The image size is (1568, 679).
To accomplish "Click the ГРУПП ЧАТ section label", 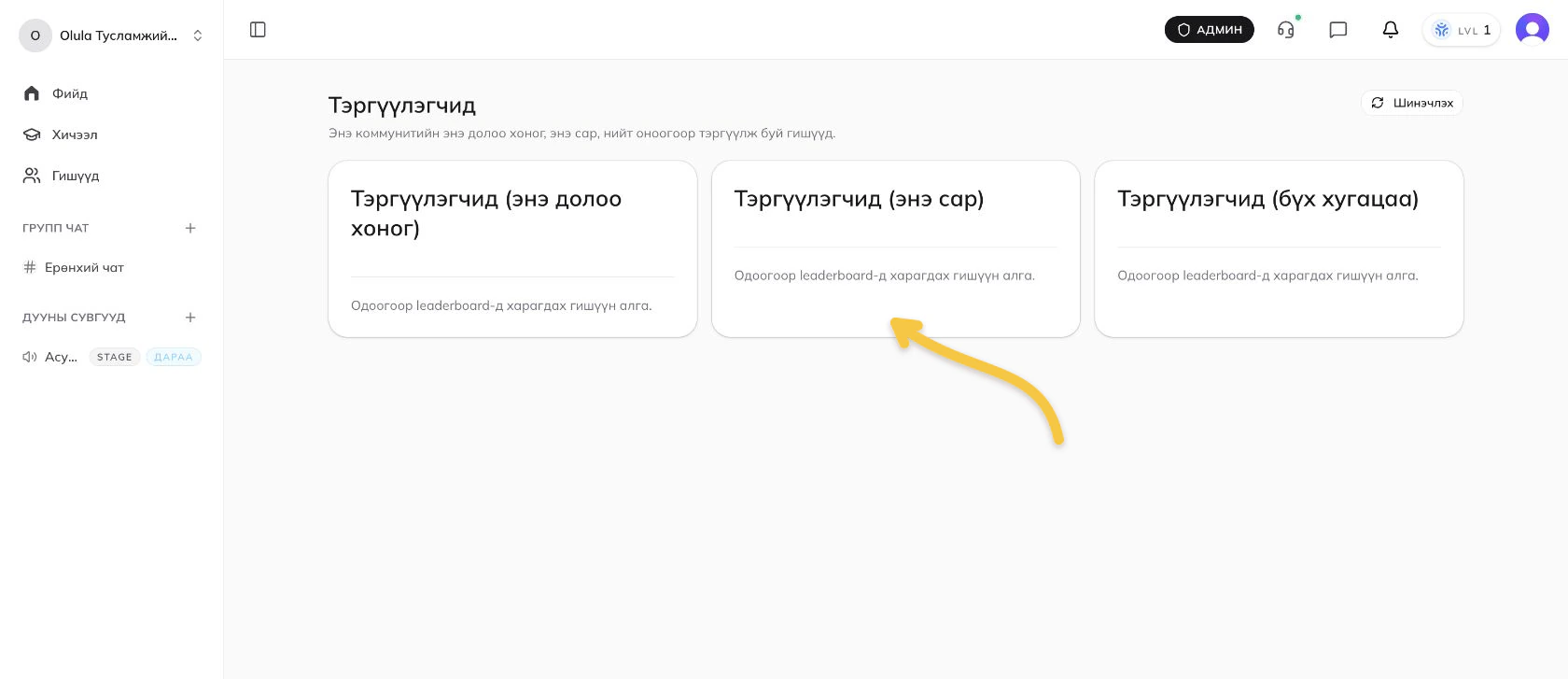I will point(56,228).
